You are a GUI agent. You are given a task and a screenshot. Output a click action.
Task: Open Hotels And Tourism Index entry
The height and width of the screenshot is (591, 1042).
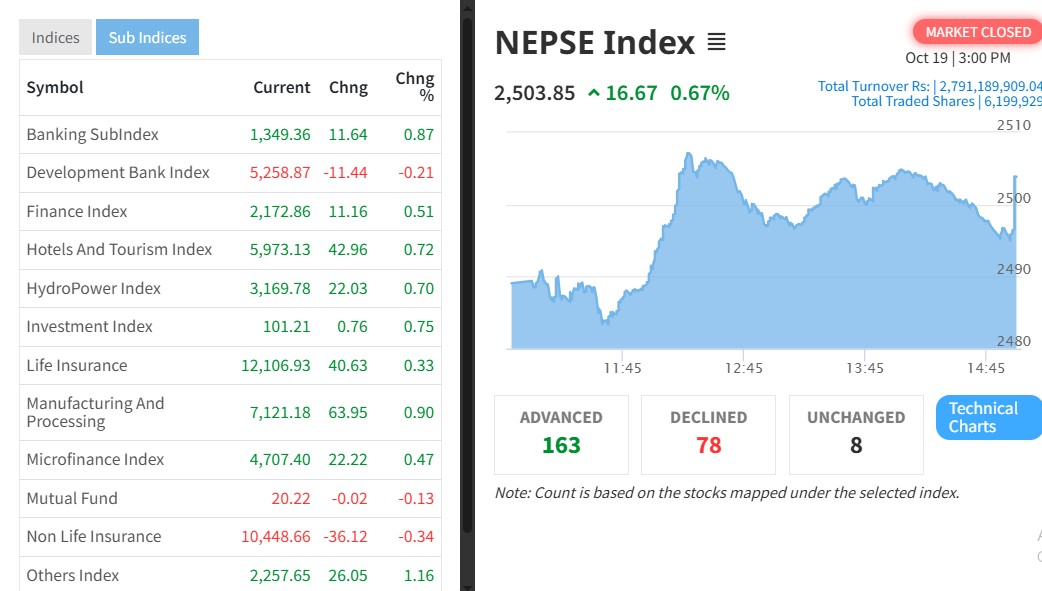point(119,249)
